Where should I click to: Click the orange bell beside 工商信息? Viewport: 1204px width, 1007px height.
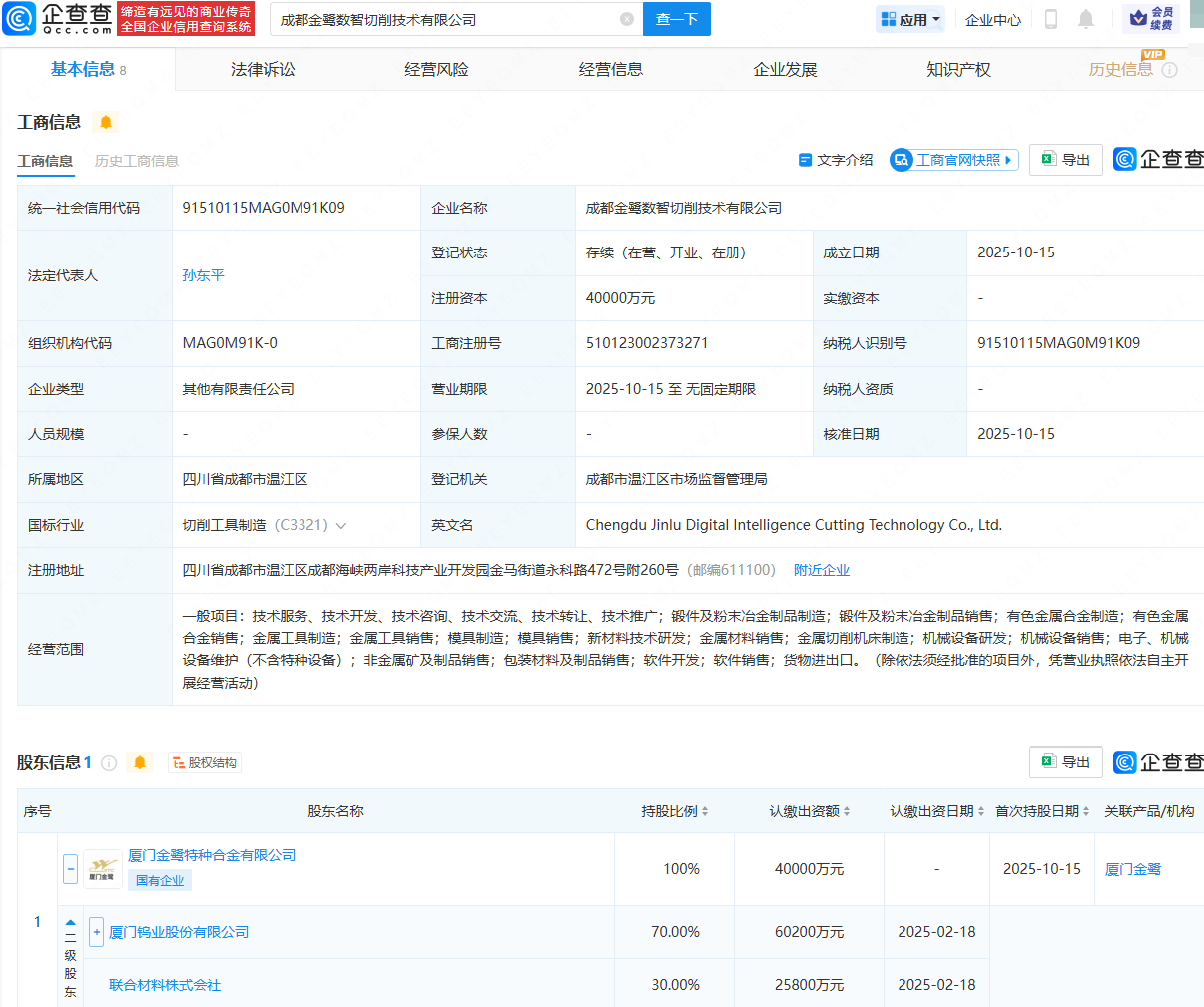coord(106,122)
